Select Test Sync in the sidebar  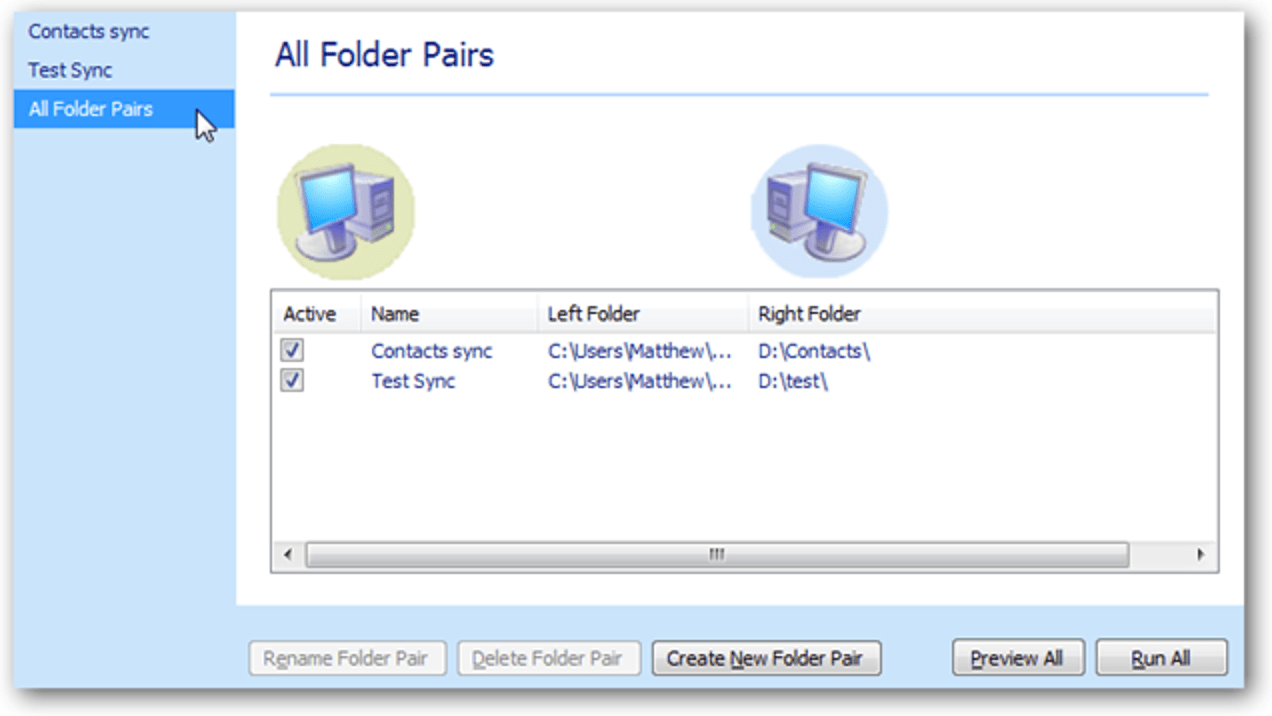(x=70, y=70)
